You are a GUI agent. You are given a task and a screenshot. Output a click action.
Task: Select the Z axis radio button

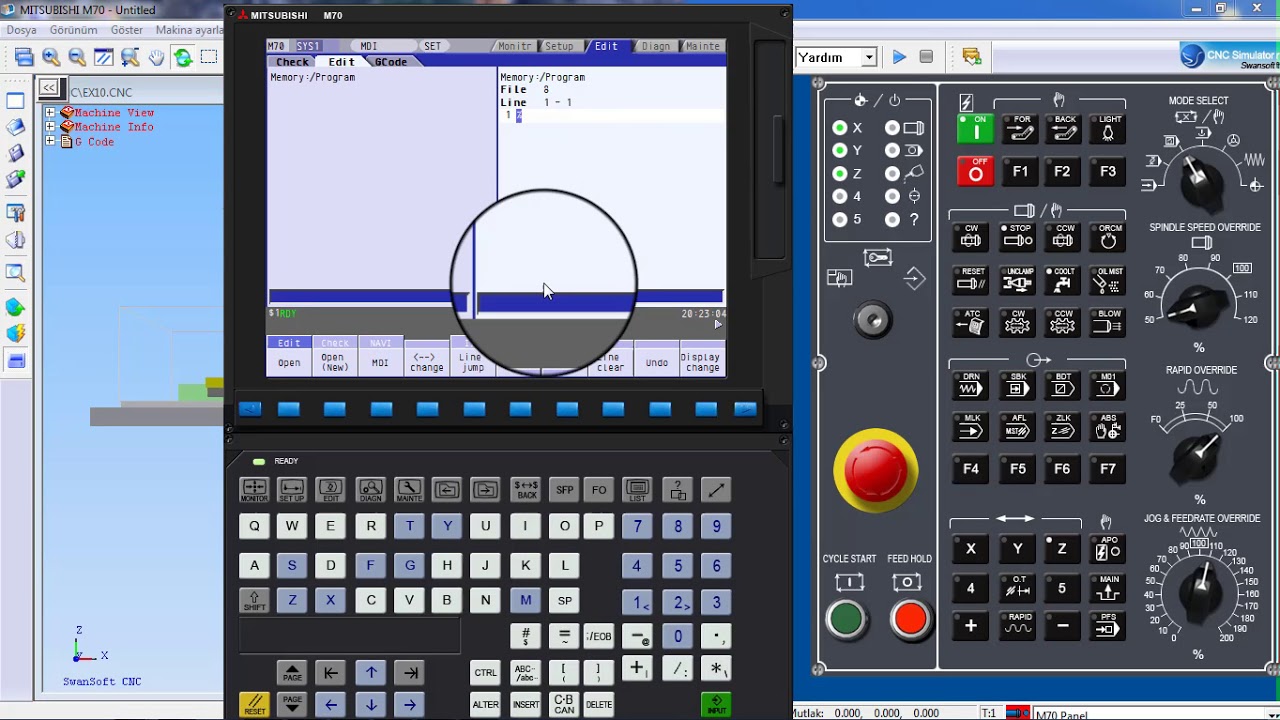coord(840,174)
